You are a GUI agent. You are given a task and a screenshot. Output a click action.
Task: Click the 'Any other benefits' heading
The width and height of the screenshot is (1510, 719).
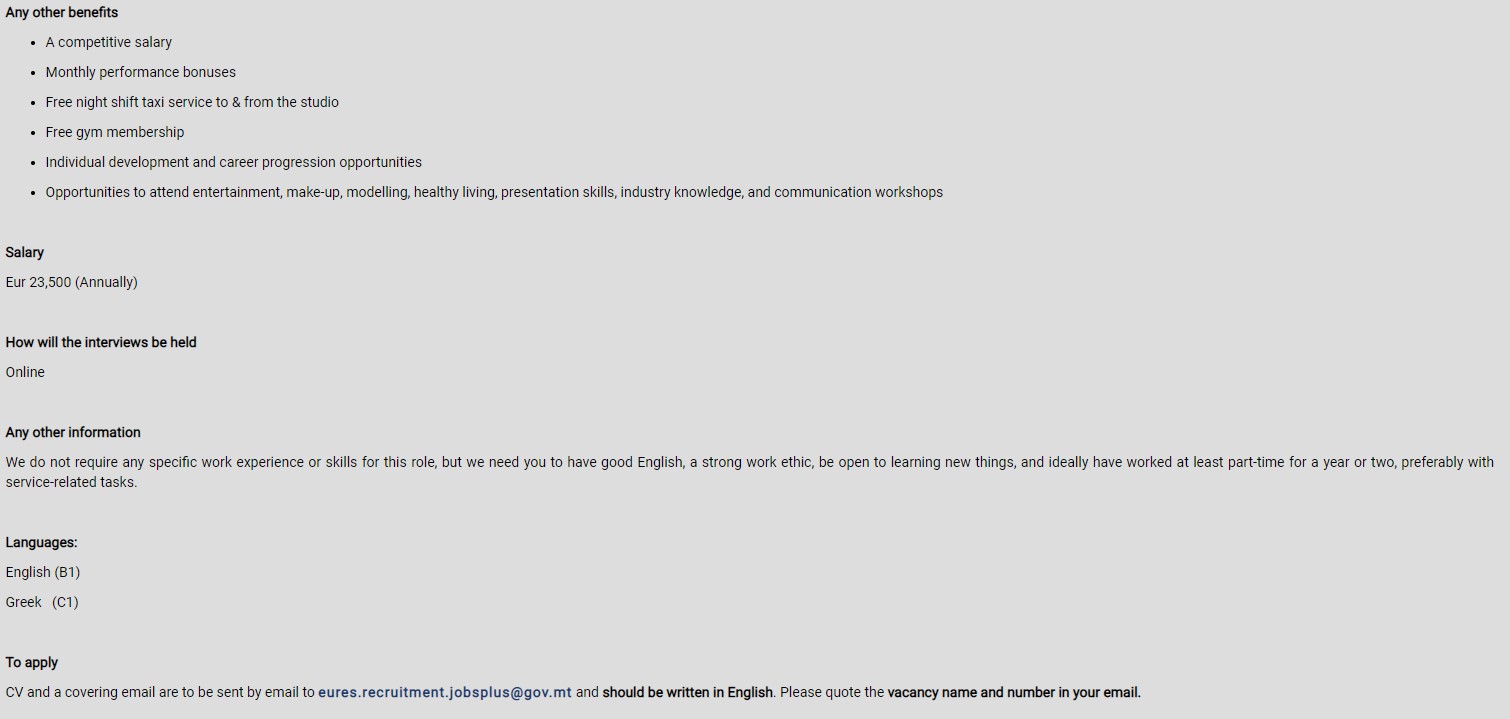pos(62,12)
